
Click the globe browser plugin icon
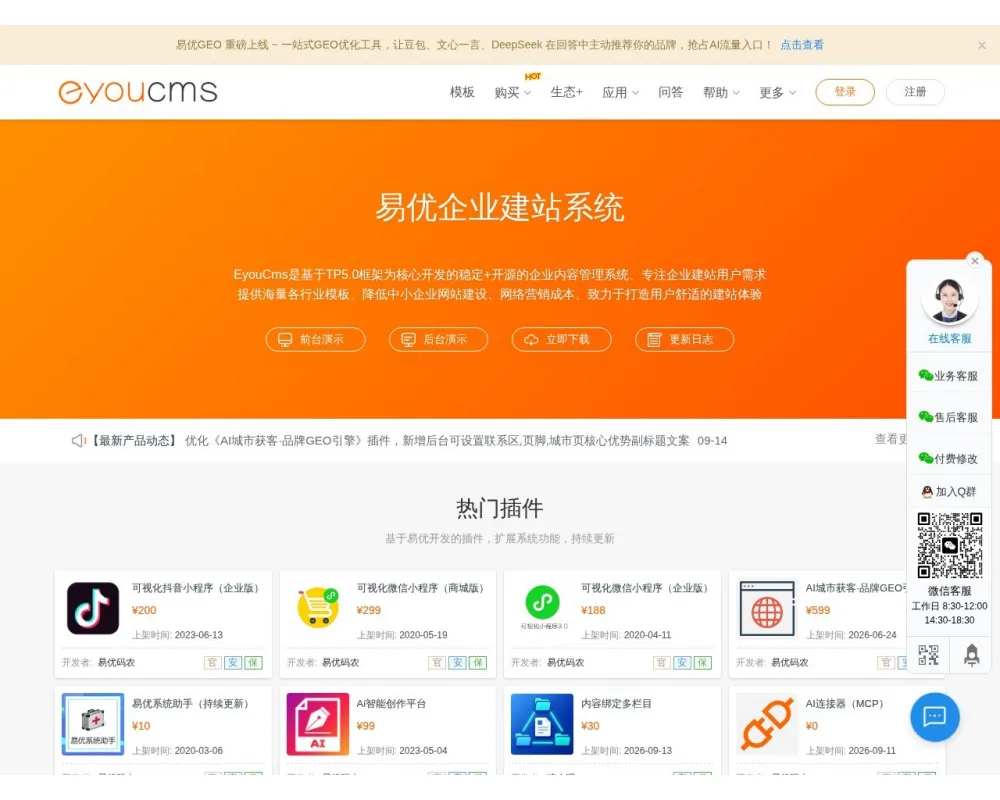click(767, 610)
